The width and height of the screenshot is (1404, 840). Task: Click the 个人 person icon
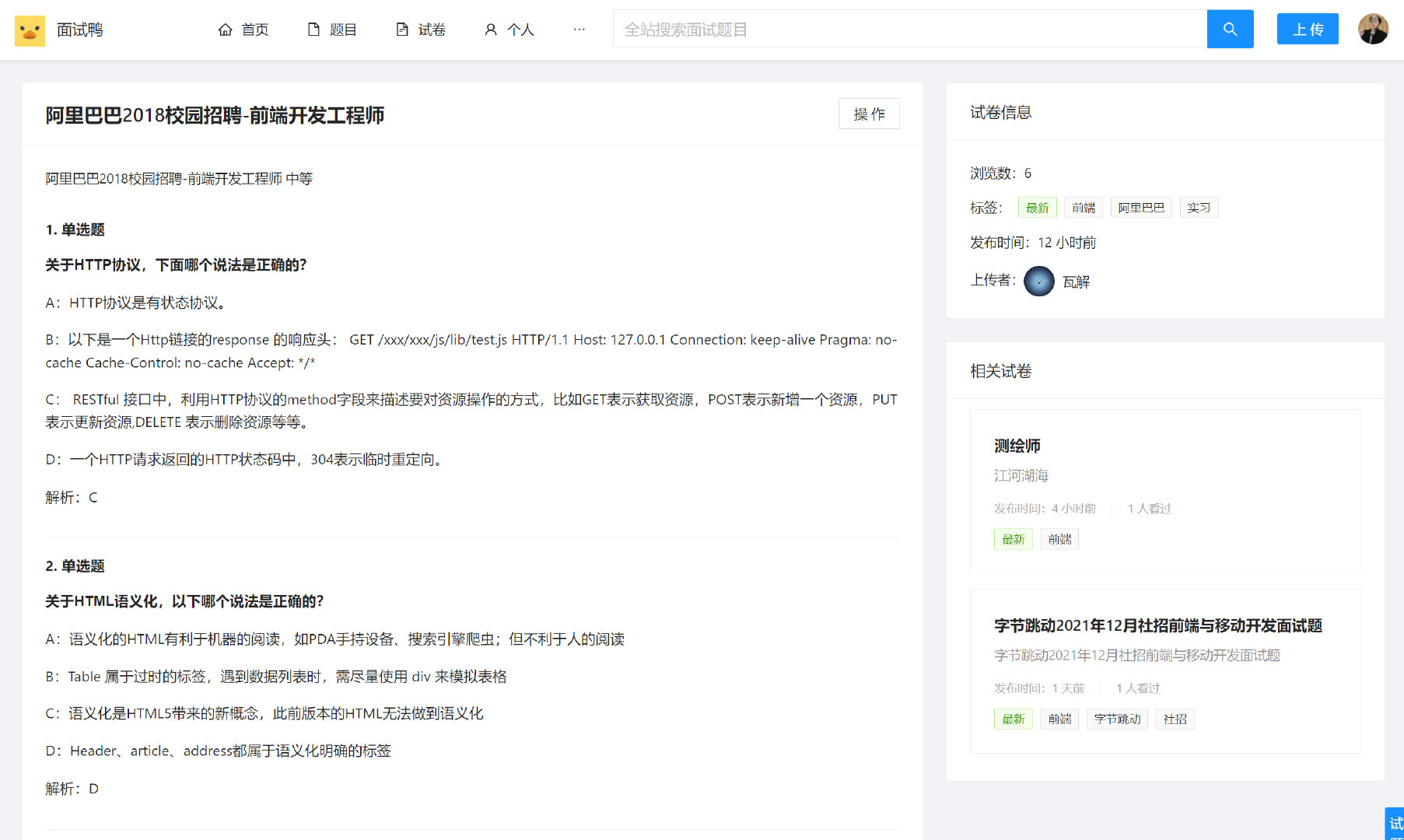490,29
